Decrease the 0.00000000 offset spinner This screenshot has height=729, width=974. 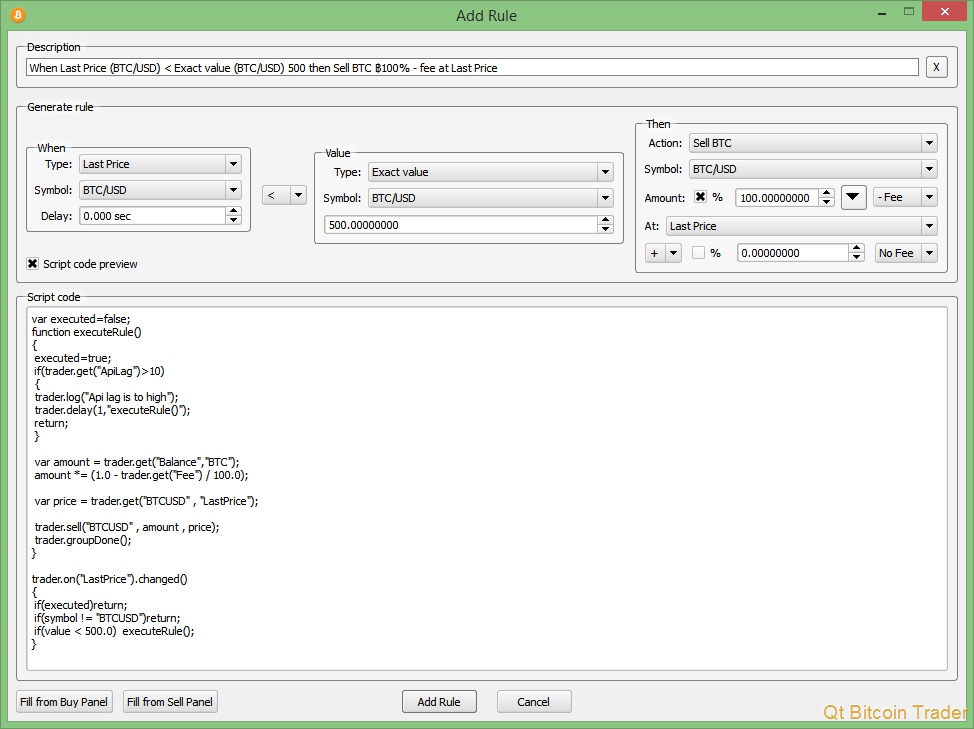(x=857, y=257)
